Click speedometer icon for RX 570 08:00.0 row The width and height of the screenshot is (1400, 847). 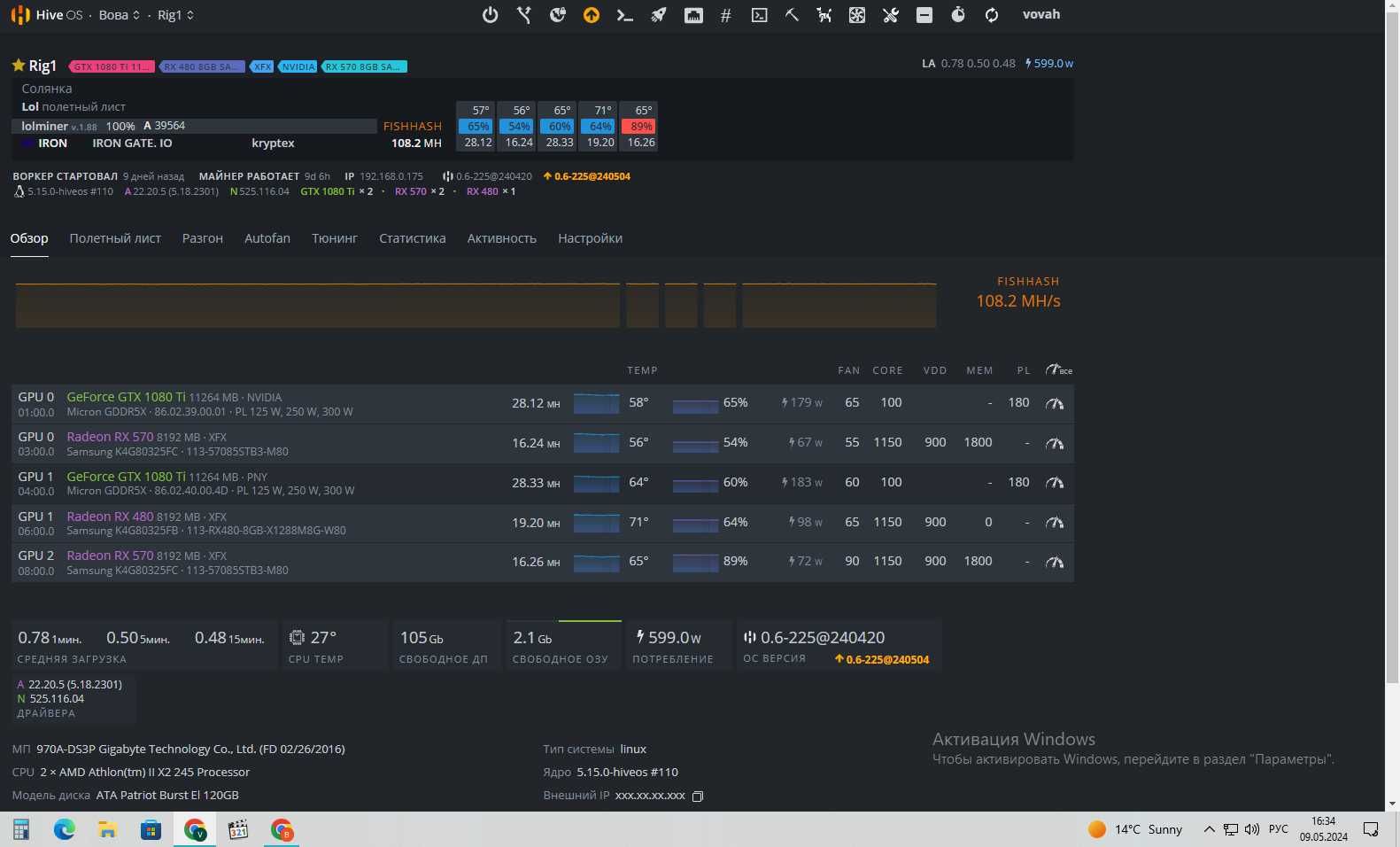point(1055,562)
